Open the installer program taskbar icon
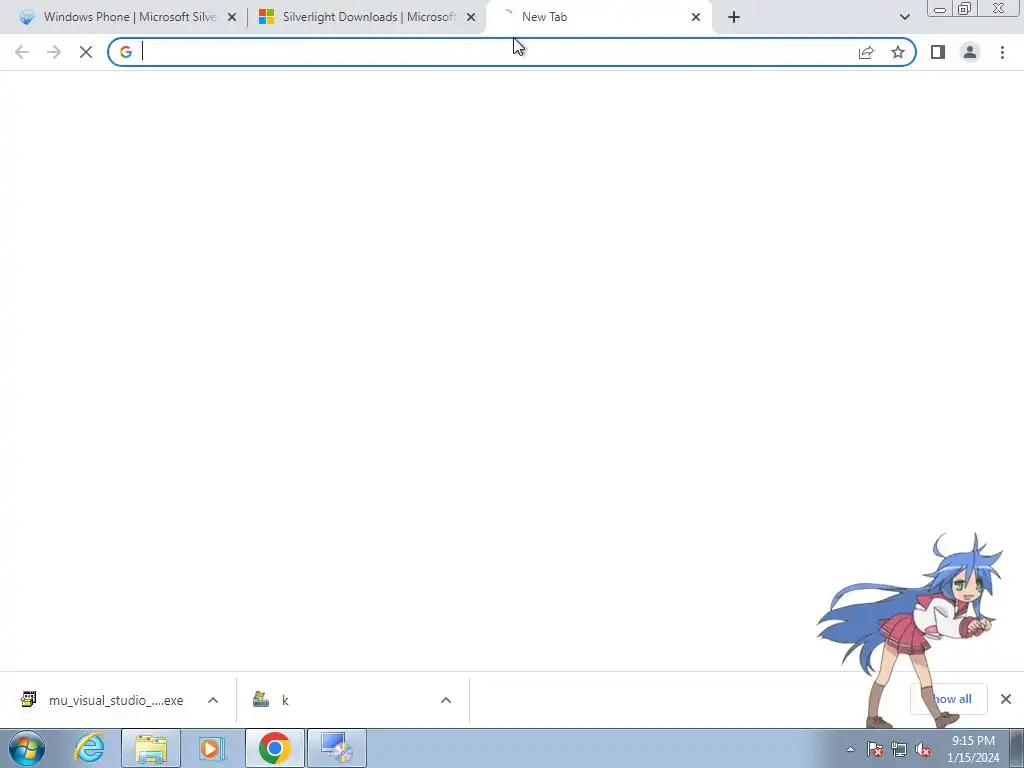The image size is (1024, 768). coord(336,748)
